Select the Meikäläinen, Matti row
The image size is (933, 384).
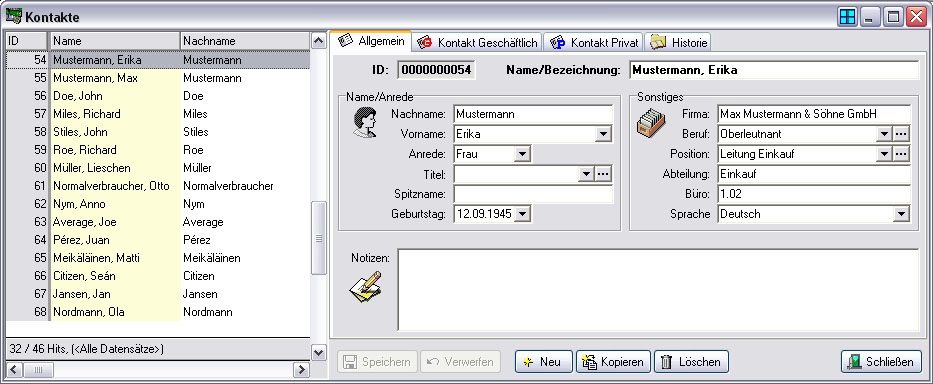[158, 258]
